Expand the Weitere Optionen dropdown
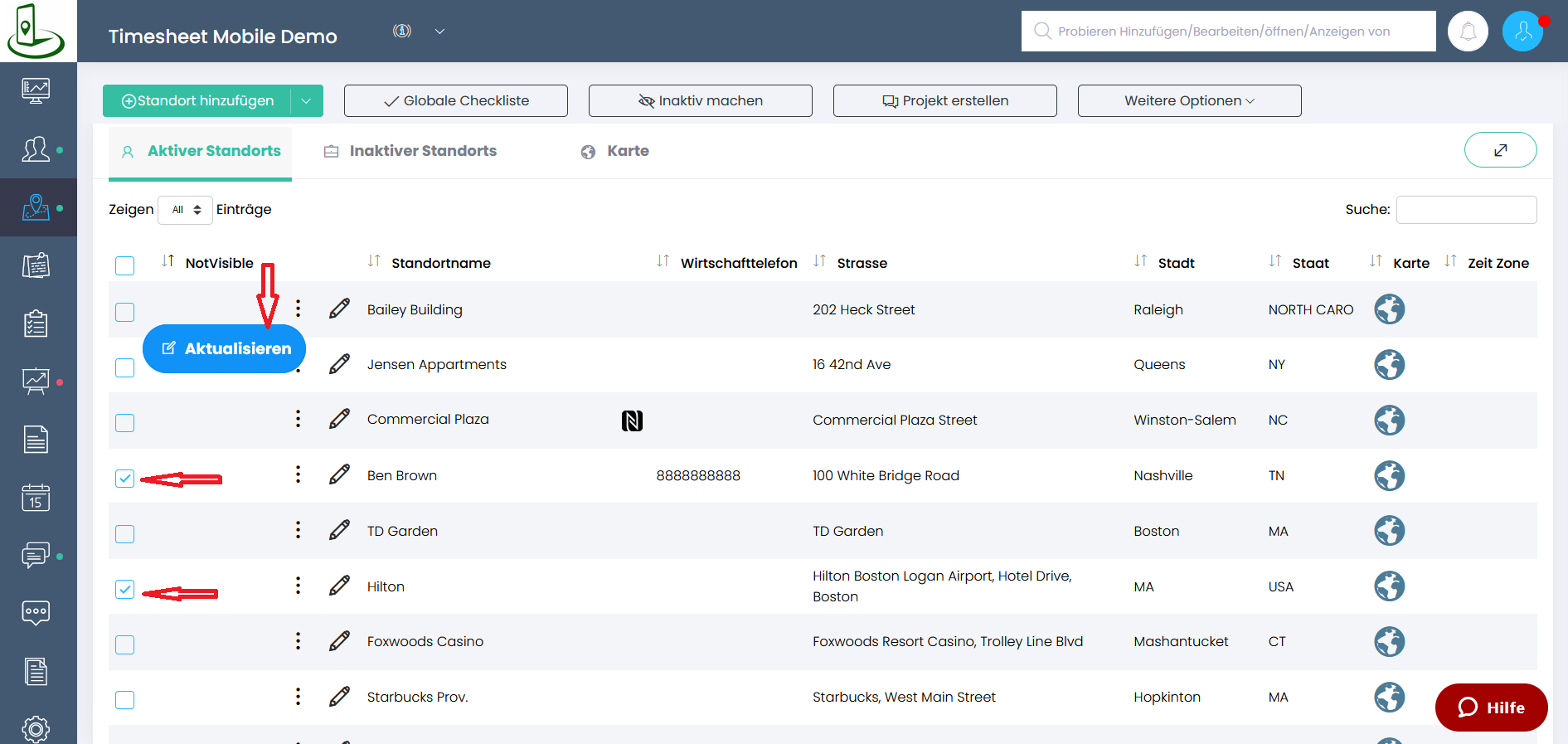Viewport: 1568px width, 744px height. 1189,101
